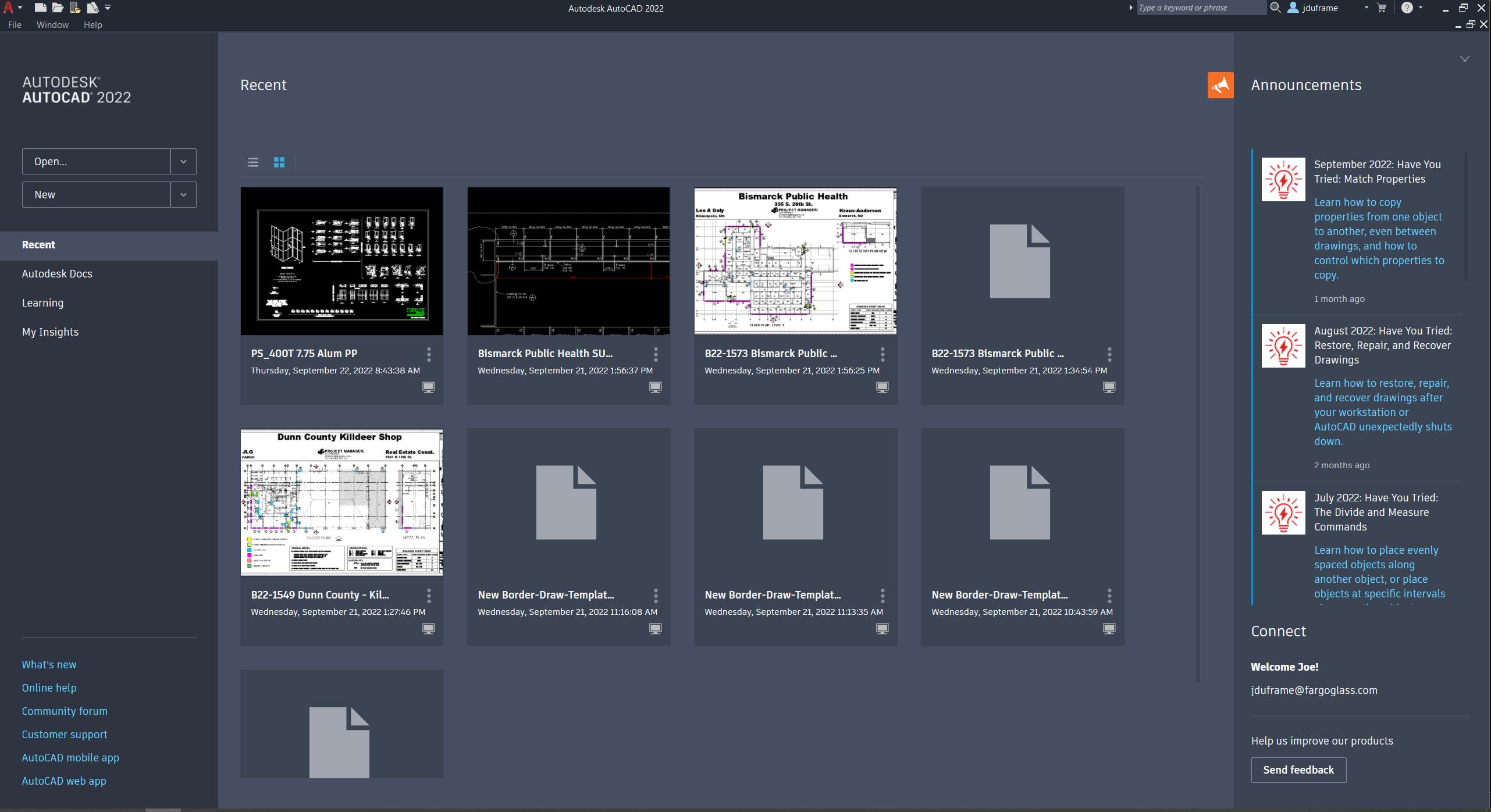1491x812 pixels.
Task: Open the Window menu
Action: pos(52,25)
